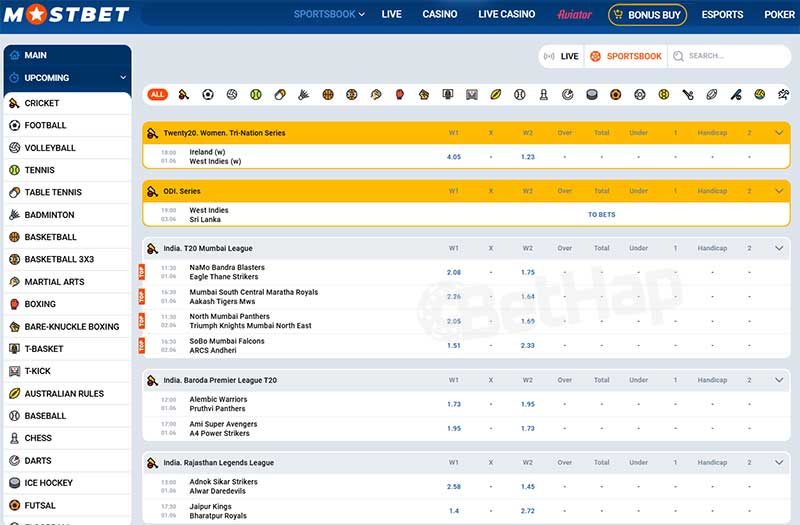
Task: Select CRICKET in the left sidebar
Action: click(67, 103)
